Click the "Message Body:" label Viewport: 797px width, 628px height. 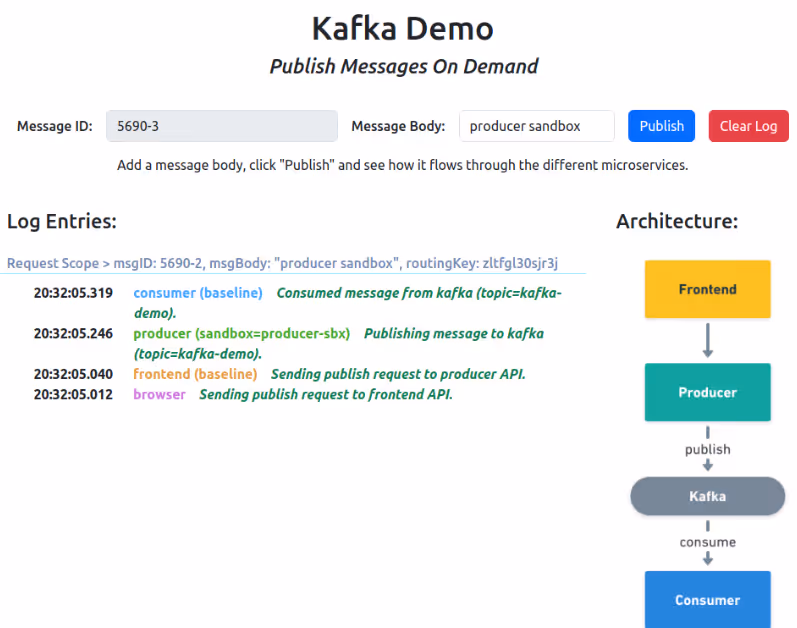click(398, 126)
